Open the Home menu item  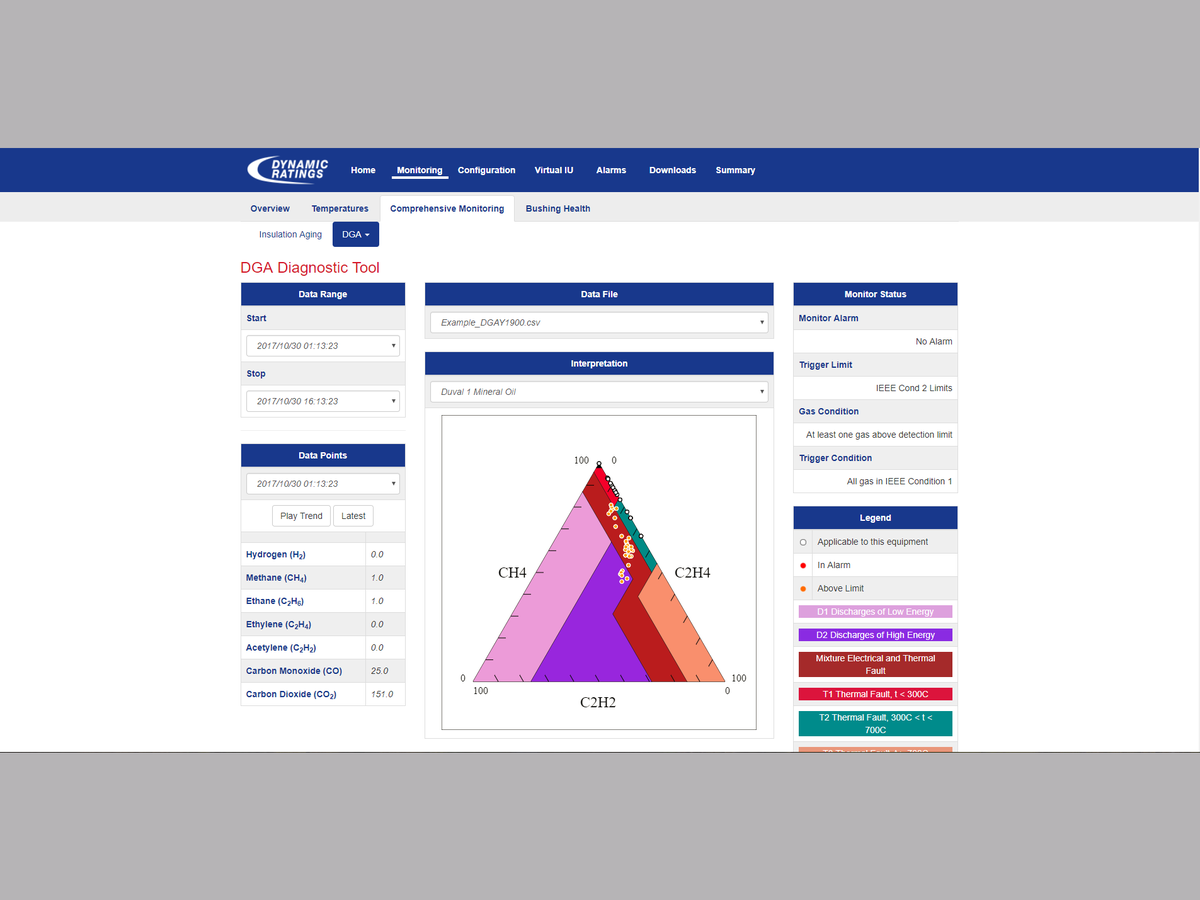[x=363, y=170]
